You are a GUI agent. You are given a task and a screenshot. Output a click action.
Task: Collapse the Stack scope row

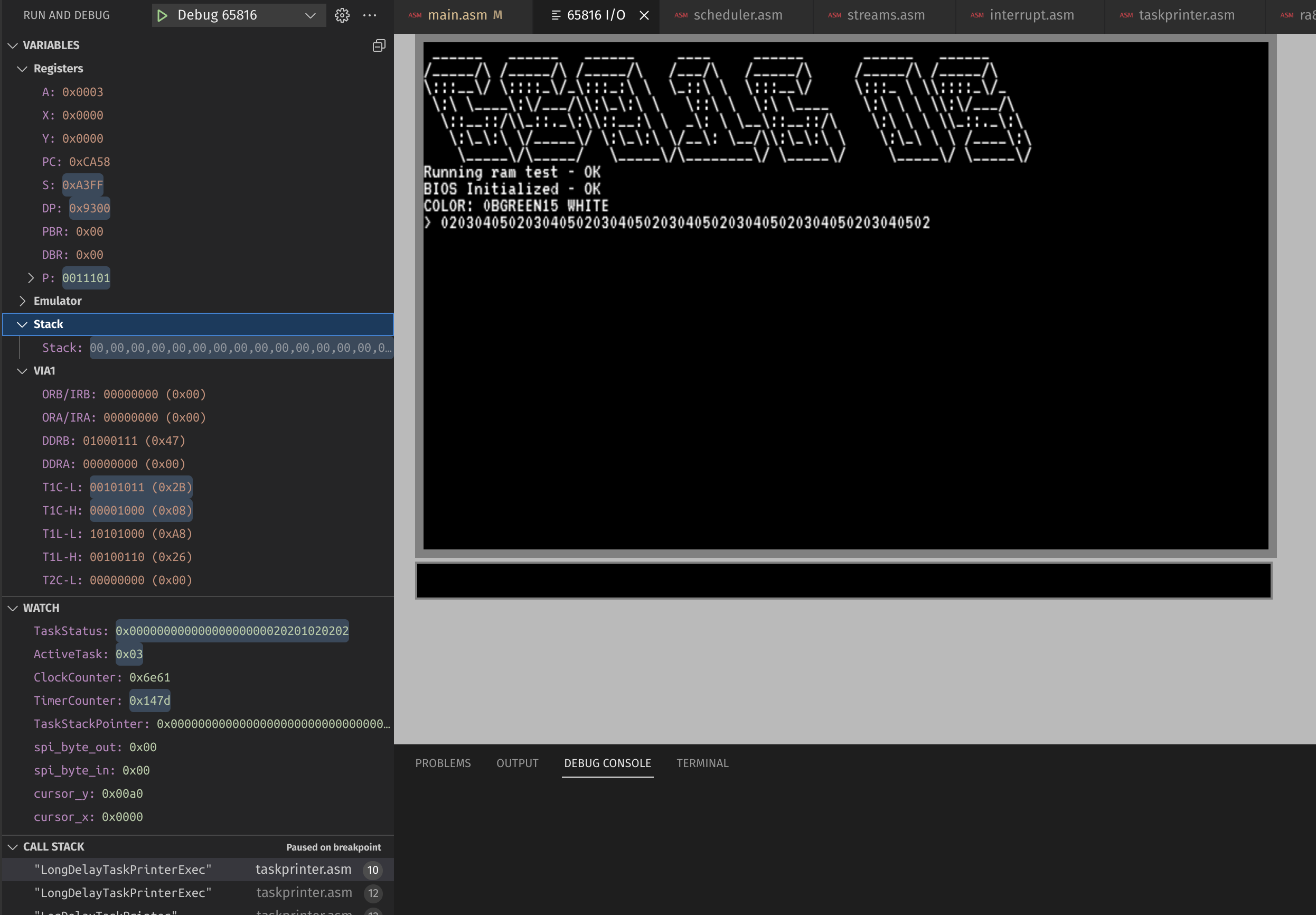[22, 324]
